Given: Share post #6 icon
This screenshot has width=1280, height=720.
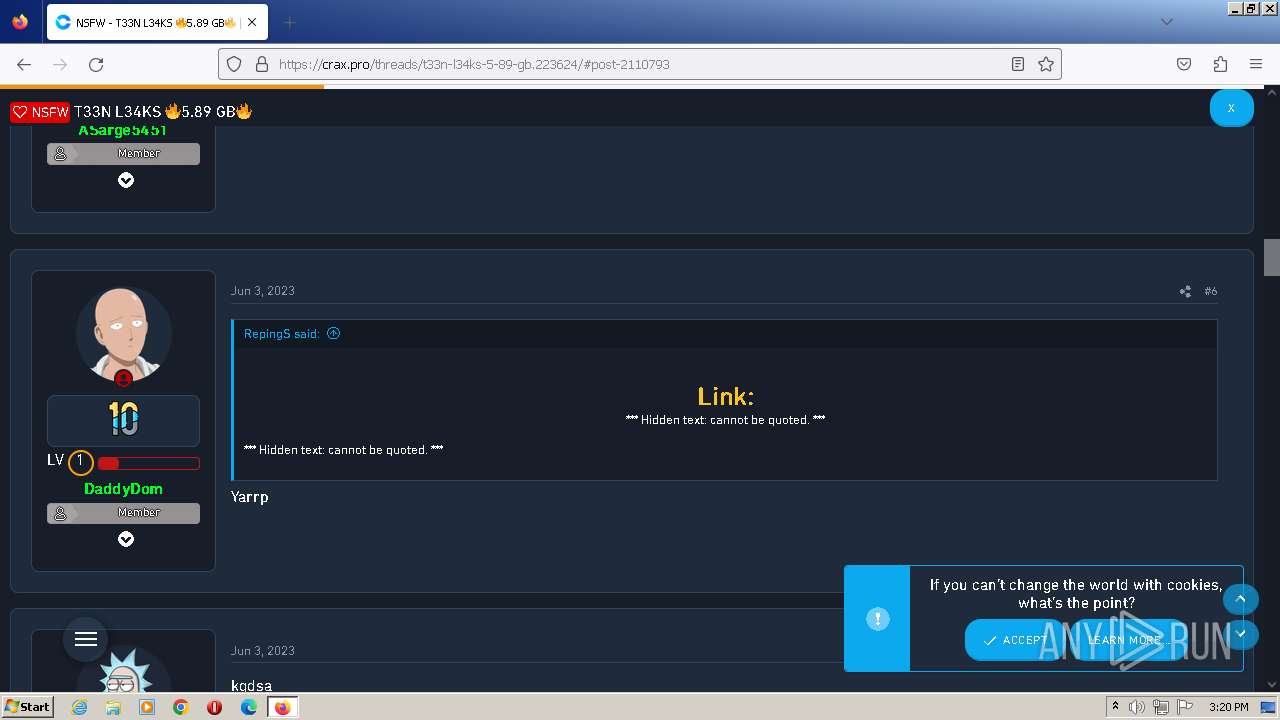Looking at the screenshot, I should pyautogui.click(x=1185, y=291).
